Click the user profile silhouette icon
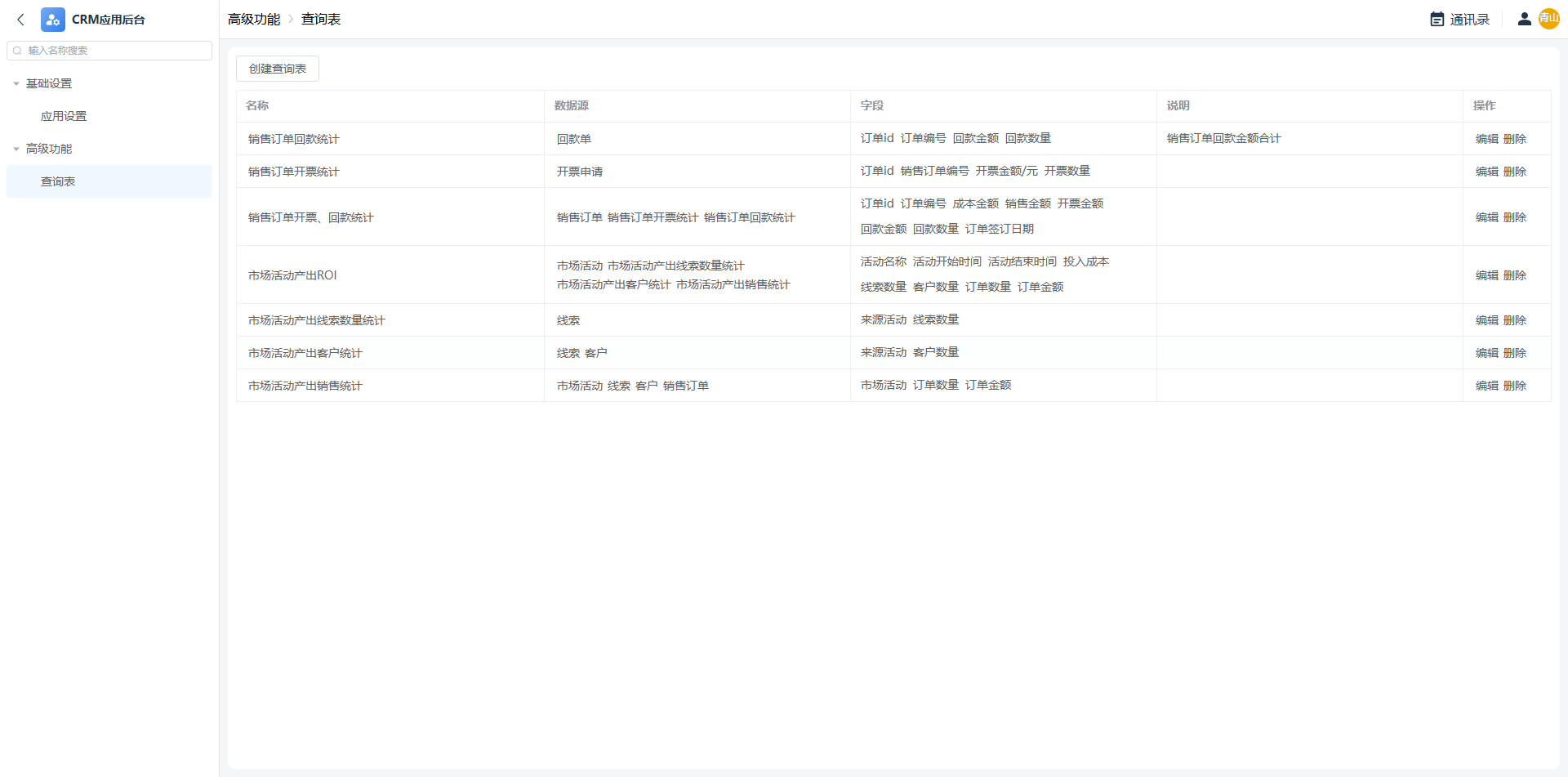1568x777 pixels. coord(1524,19)
